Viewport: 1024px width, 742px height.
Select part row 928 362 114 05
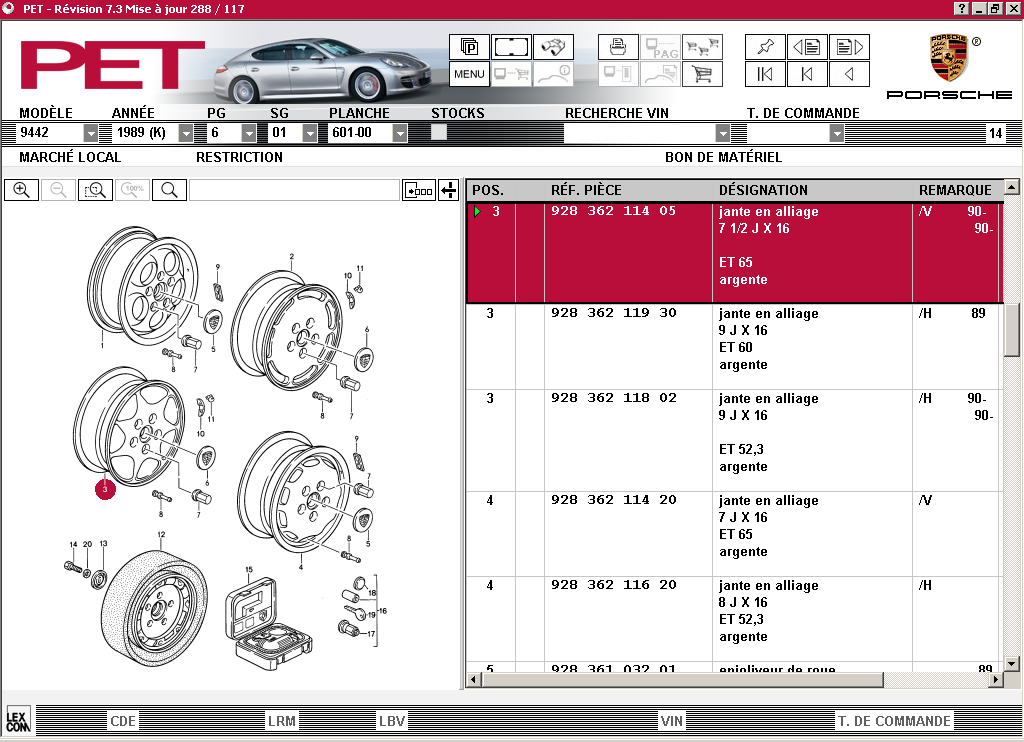(733, 252)
